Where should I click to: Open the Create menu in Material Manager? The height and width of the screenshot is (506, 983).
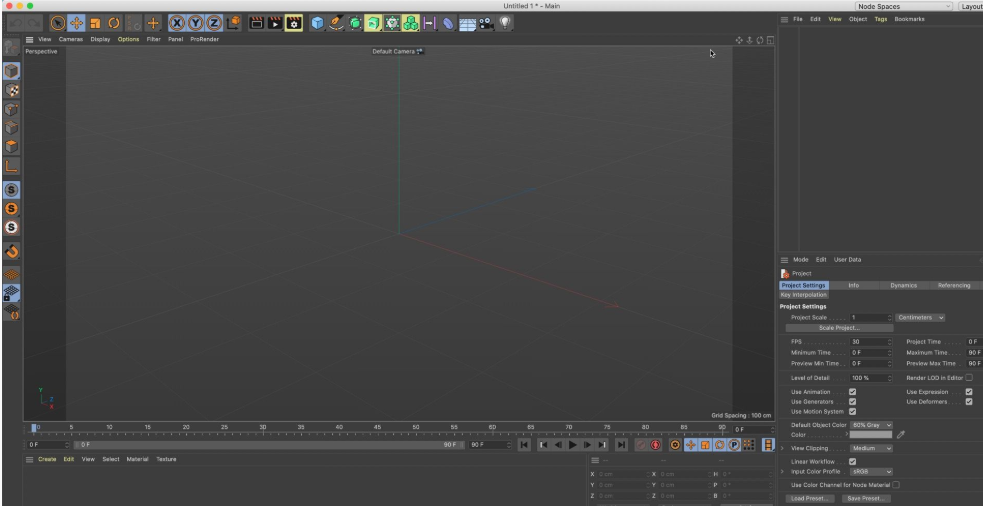point(47,460)
